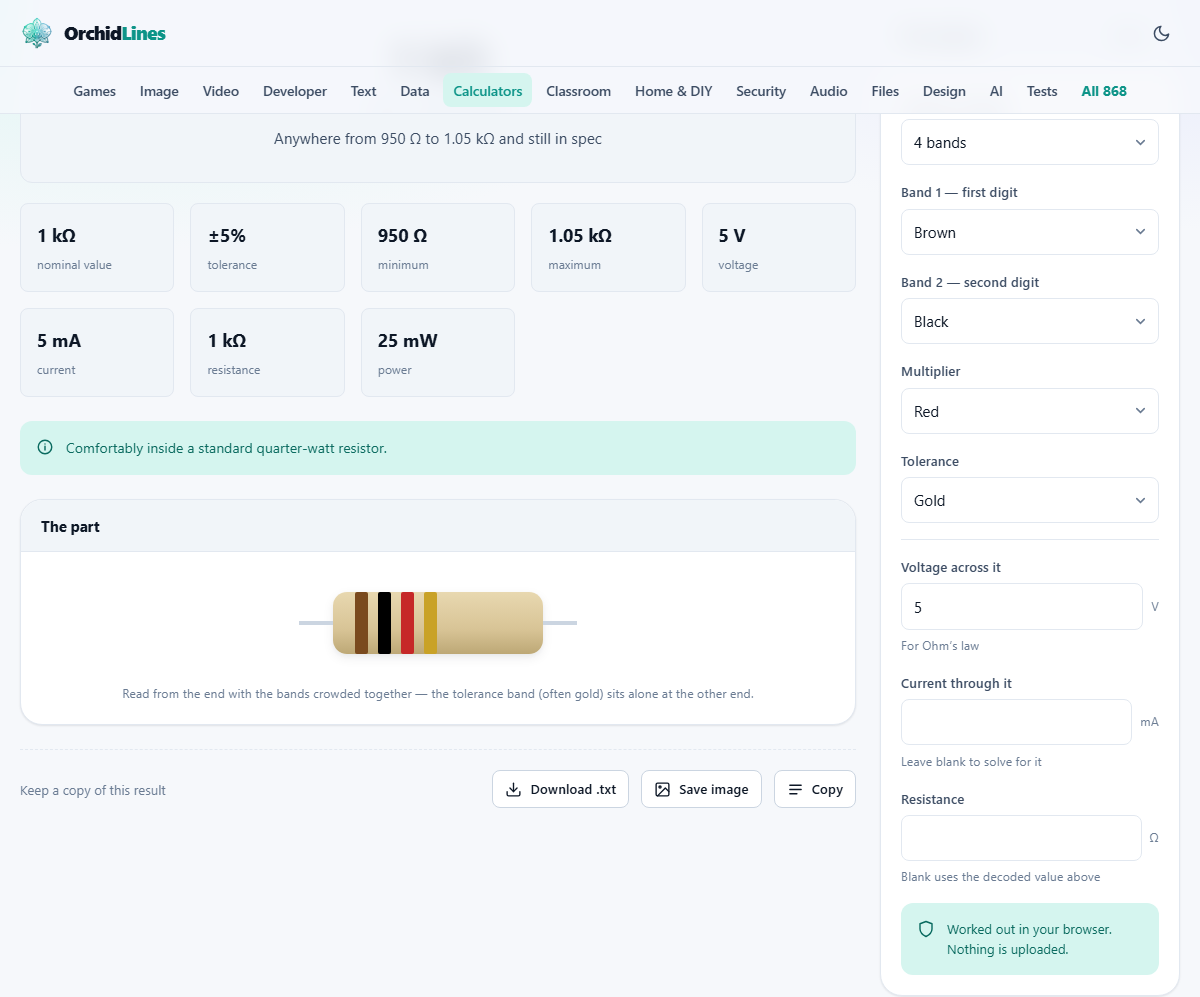Click 'Worked out in your browser' notice
1200x997 pixels.
1029,939
